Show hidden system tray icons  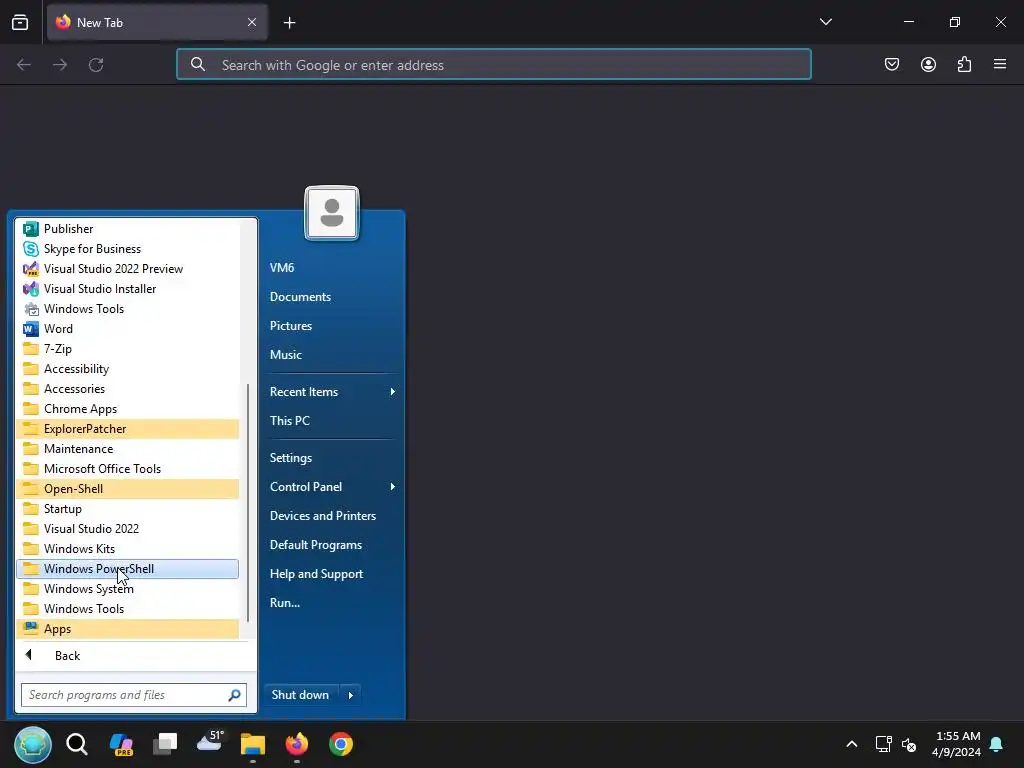click(x=852, y=744)
